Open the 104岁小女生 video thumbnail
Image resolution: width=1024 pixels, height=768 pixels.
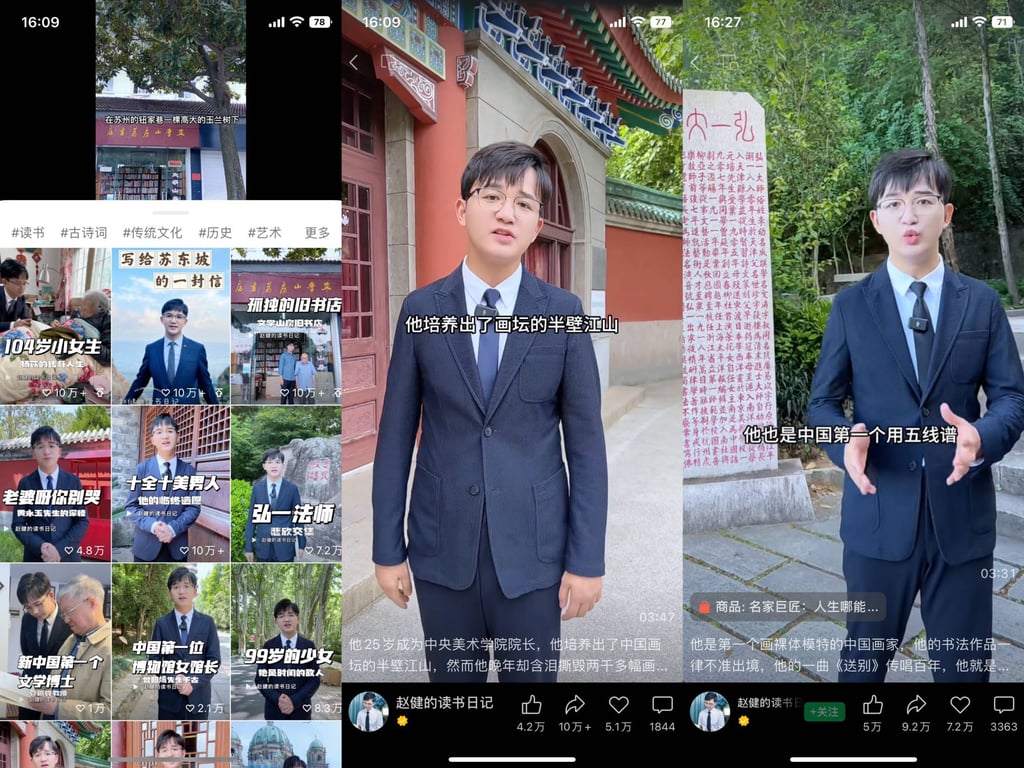[x=56, y=326]
